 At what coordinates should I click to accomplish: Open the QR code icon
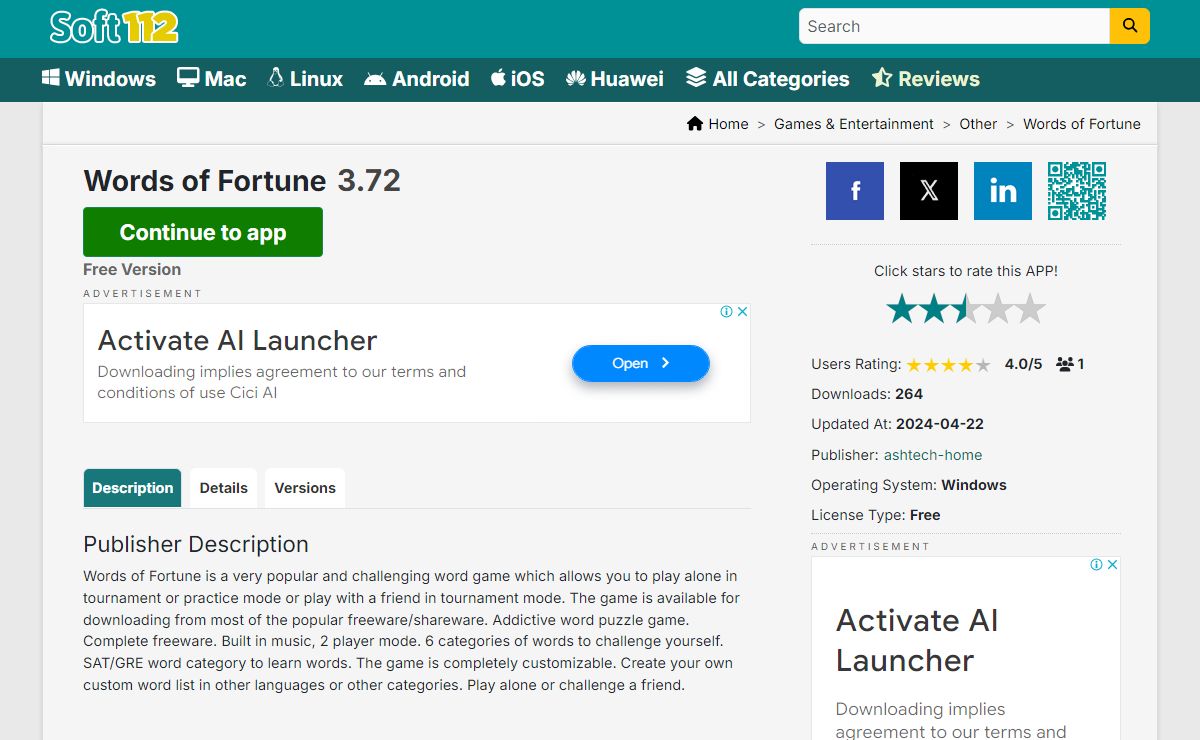[x=1077, y=191]
